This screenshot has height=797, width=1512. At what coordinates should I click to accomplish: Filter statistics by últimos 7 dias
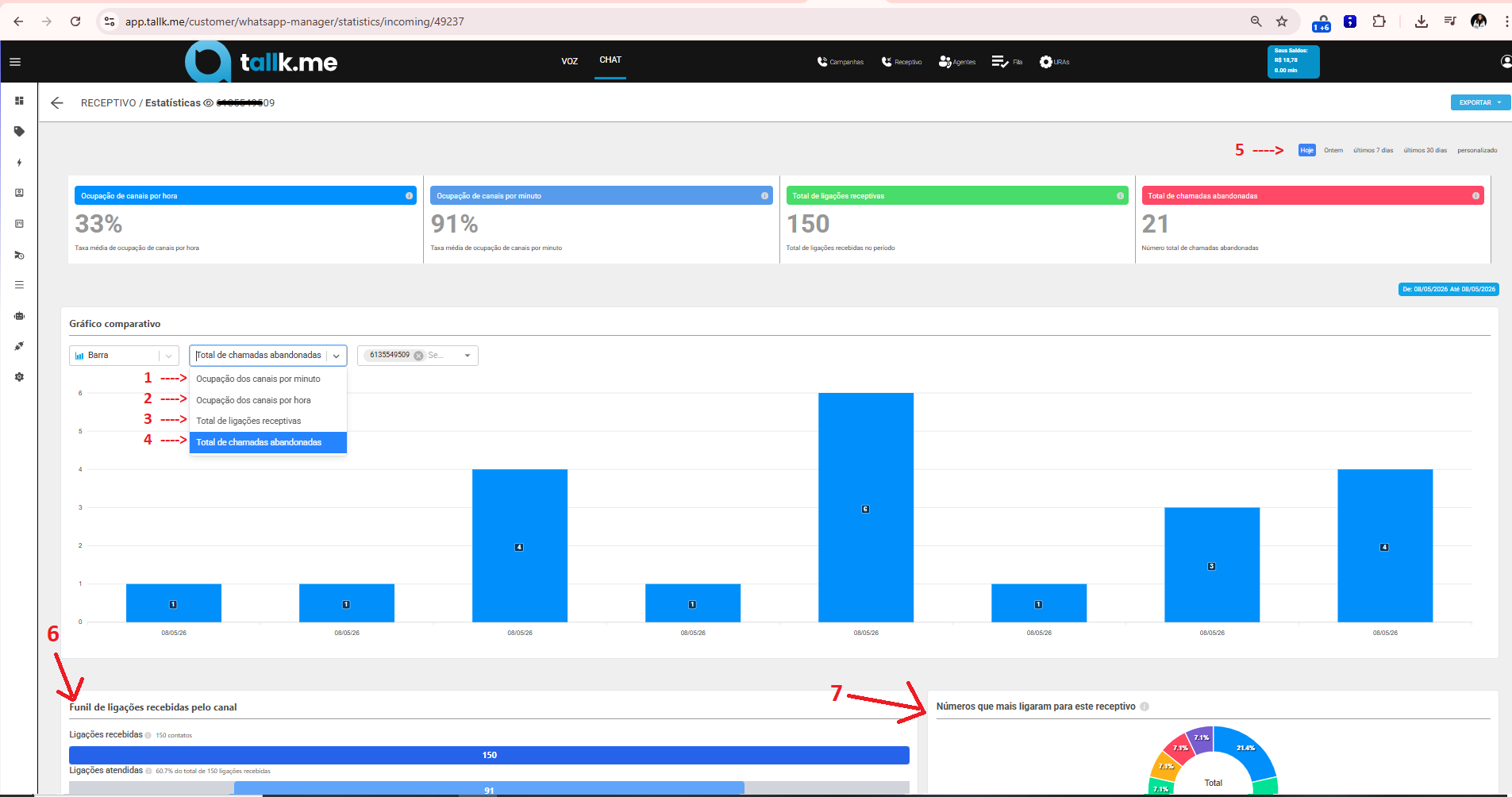[x=1373, y=150]
